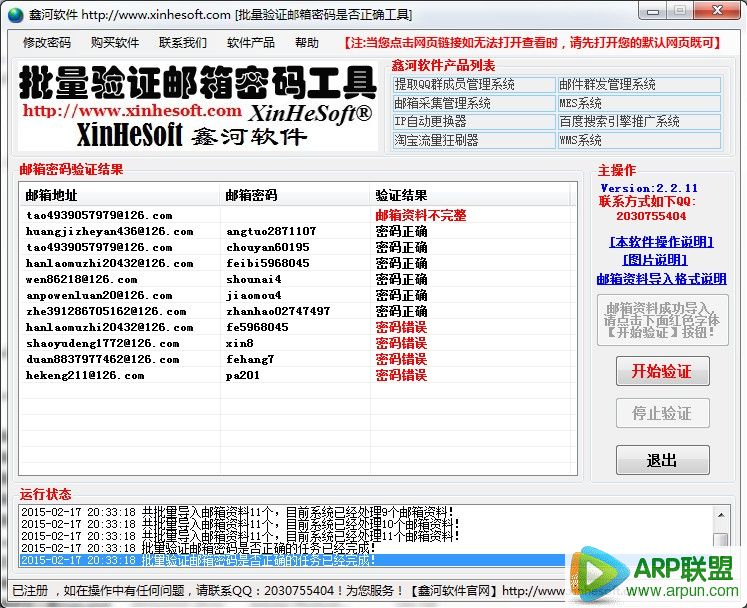
Task: Open the 购买软件 menu
Action: click(115, 43)
